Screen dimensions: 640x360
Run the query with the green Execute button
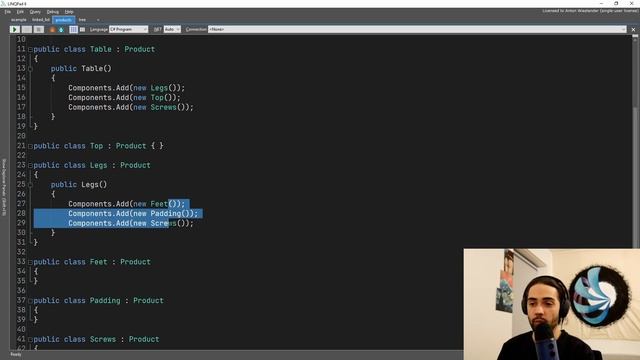pos(15,29)
